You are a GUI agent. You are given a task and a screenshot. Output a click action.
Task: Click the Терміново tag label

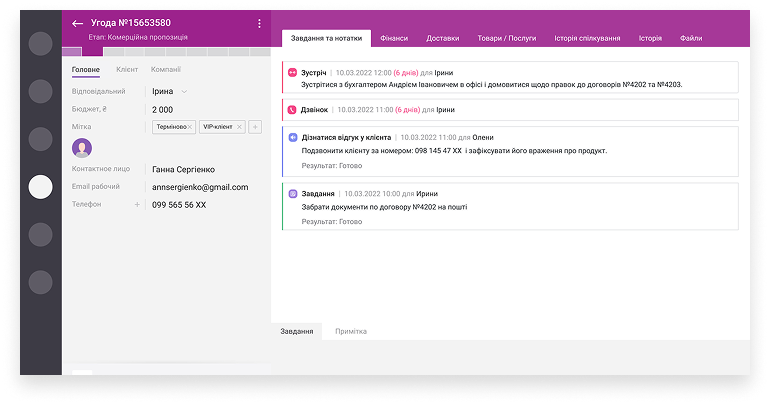171,127
